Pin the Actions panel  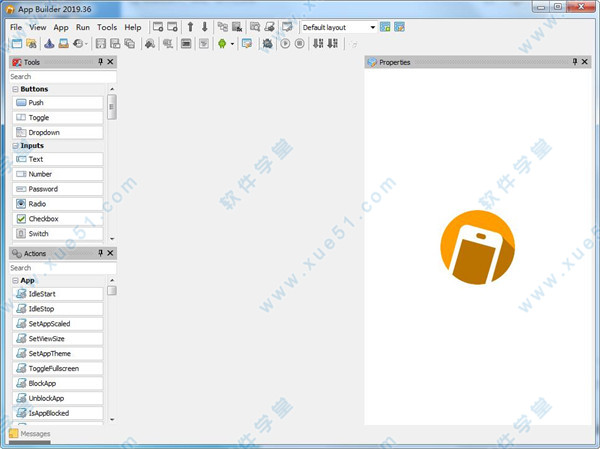point(100,253)
